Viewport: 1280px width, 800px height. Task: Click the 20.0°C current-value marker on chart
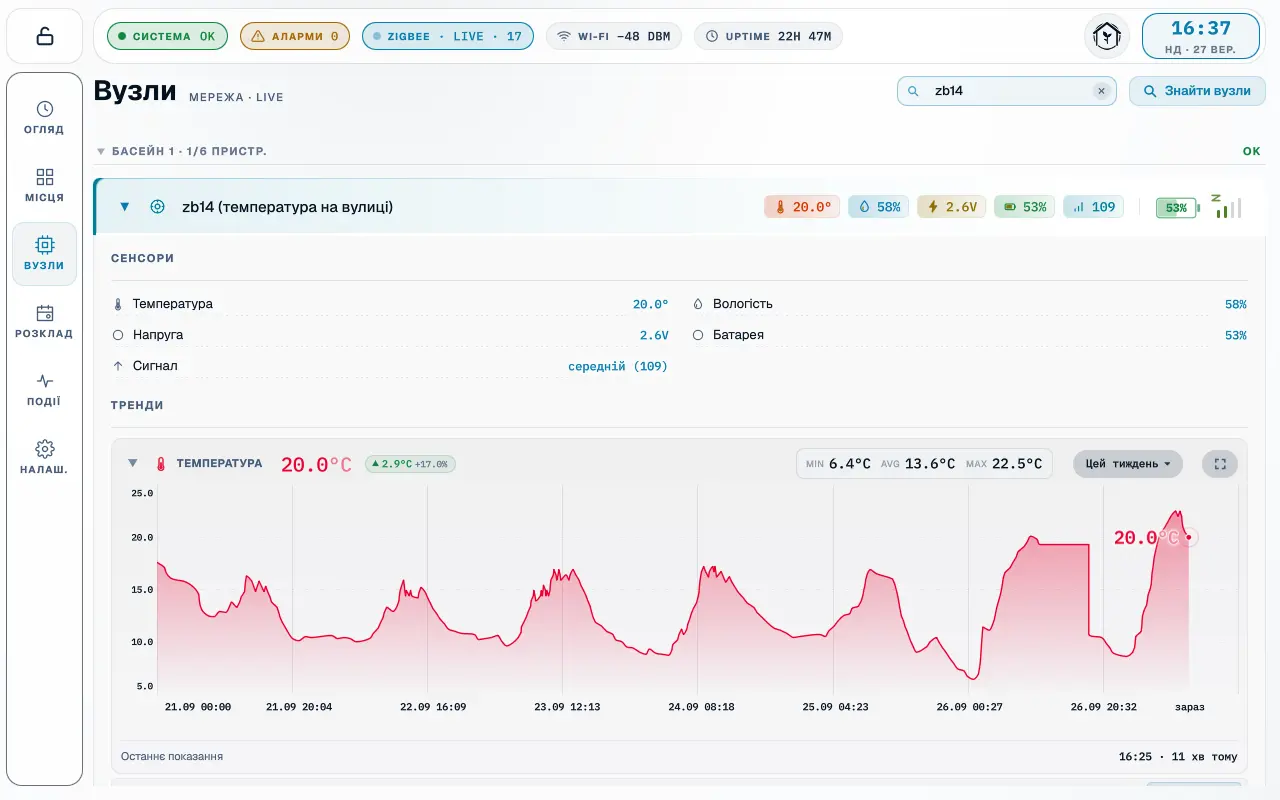1189,538
